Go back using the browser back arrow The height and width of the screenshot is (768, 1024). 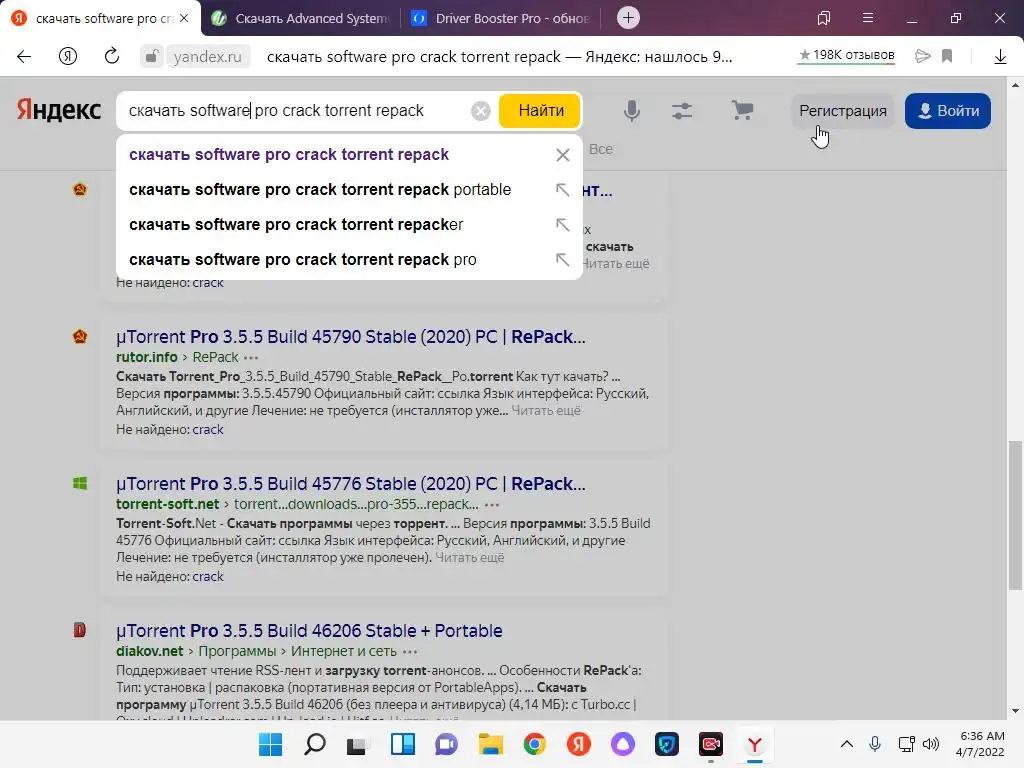(x=24, y=57)
